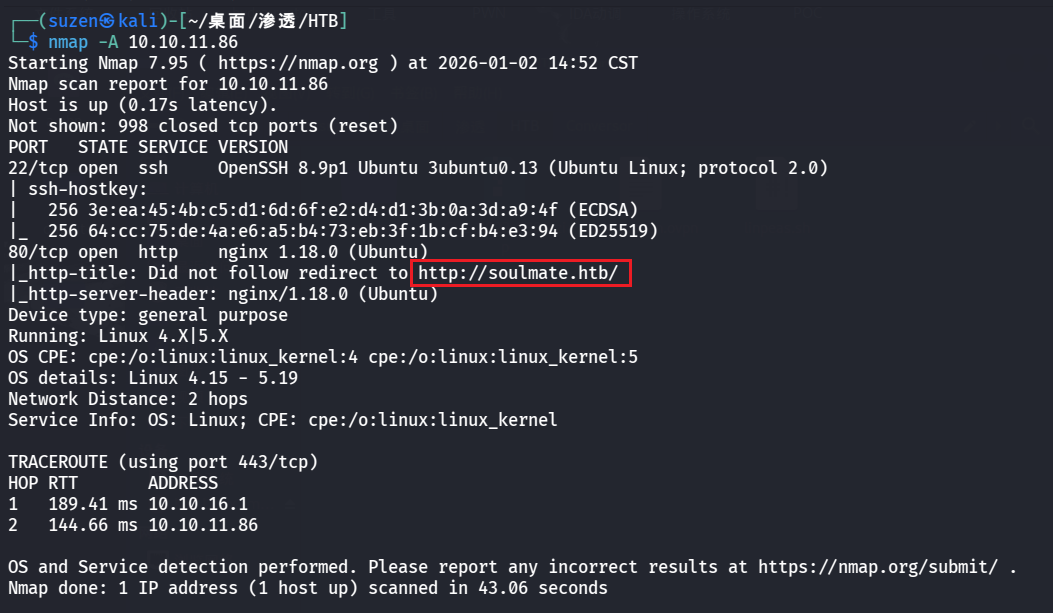The width and height of the screenshot is (1053, 613).
Task: Click the dollar sign prompt symbol
Action: 33,41
